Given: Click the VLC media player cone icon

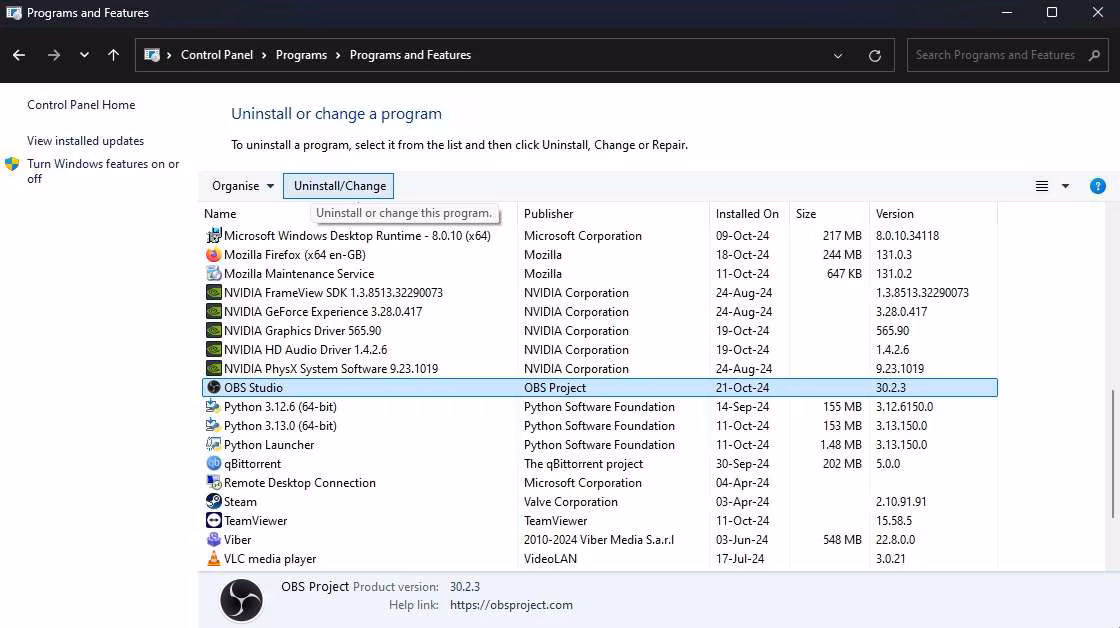Looking at the screenshot, I should (214, 558).
